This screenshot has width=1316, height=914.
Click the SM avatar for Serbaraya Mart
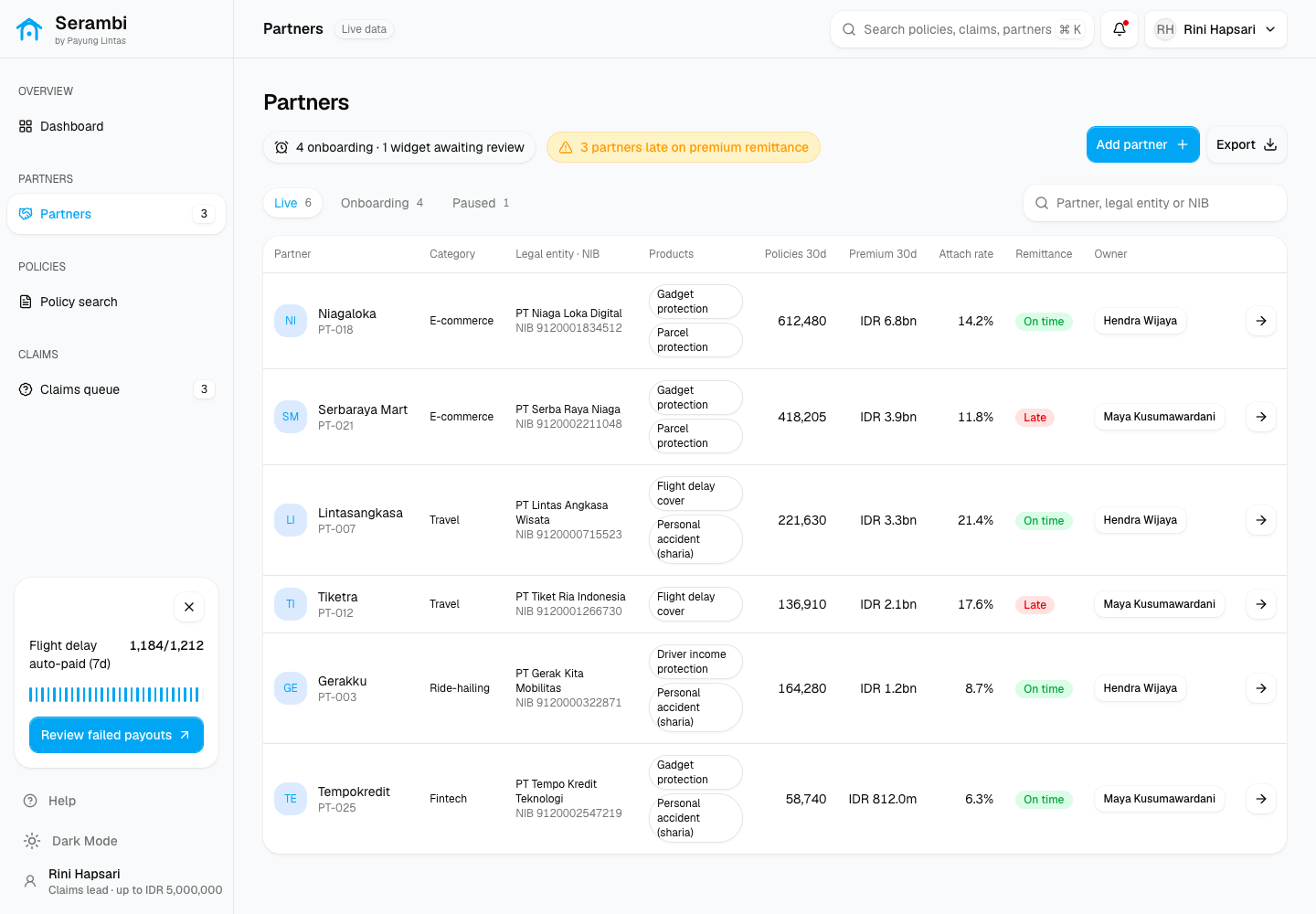291,417
